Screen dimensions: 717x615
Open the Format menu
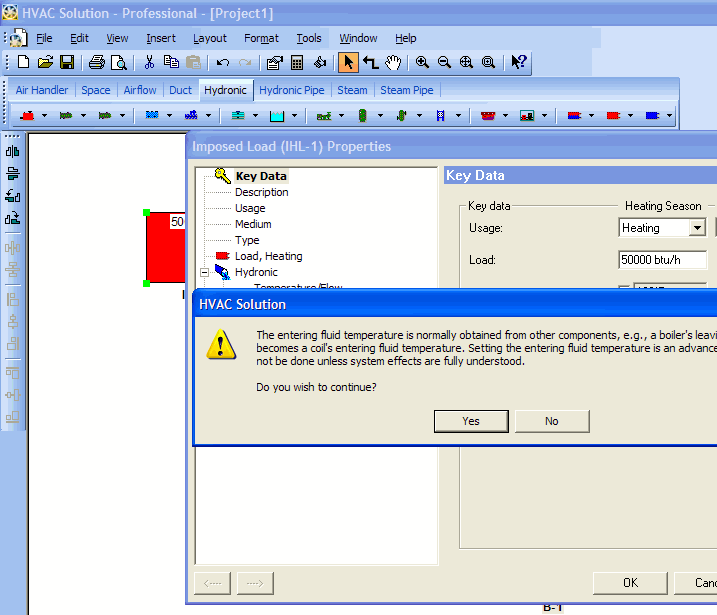[x=261, y=38]
